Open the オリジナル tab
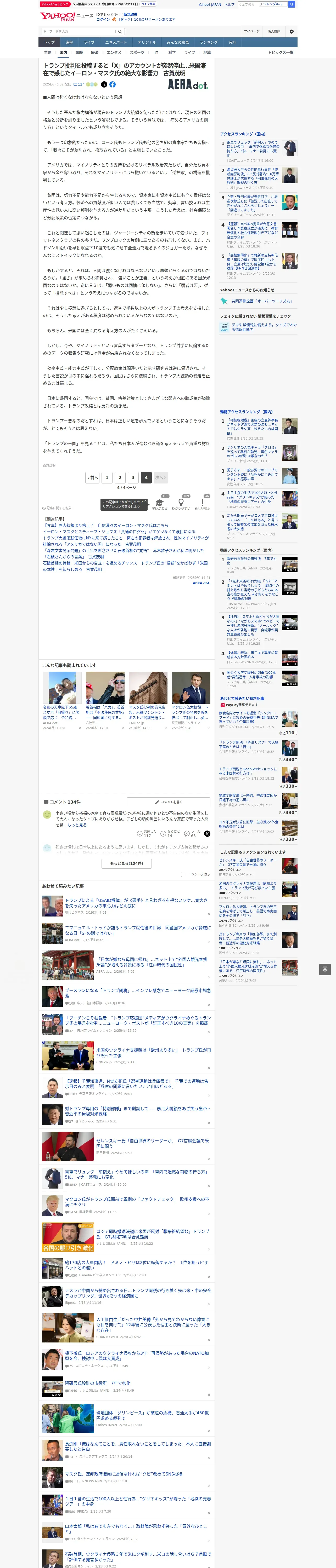 pyautogui.click(x=147, y=42)
